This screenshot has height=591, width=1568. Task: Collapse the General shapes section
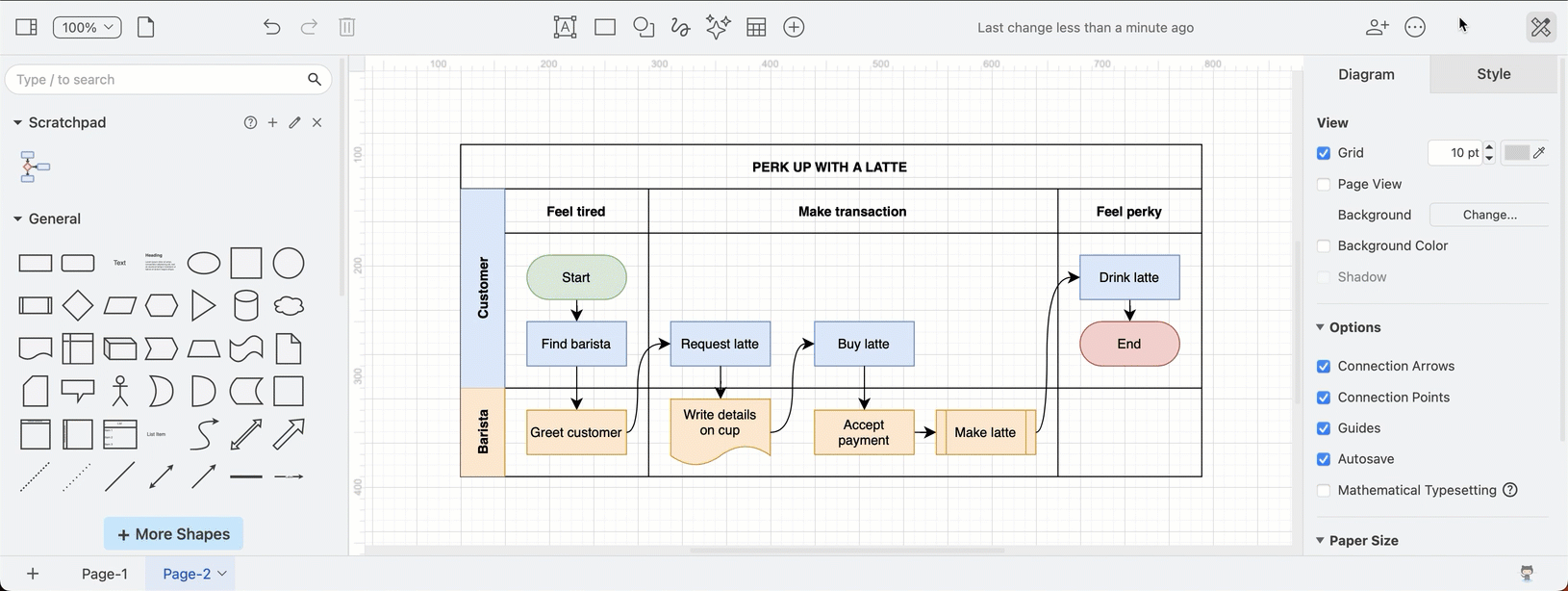(17, 218)
